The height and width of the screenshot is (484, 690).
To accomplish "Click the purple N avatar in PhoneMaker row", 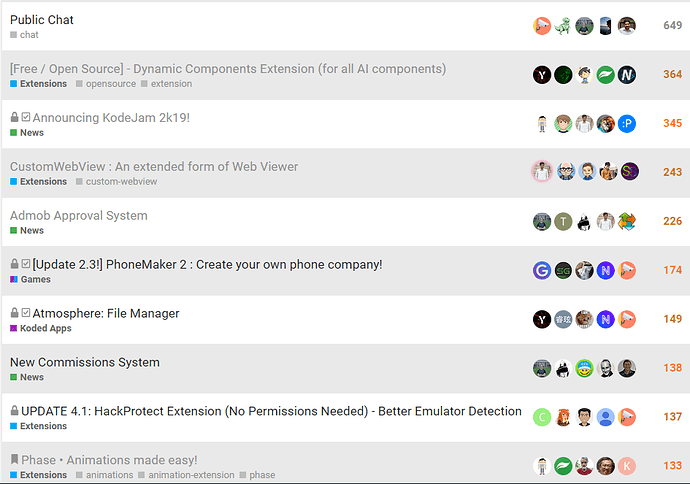I will 606,270.
